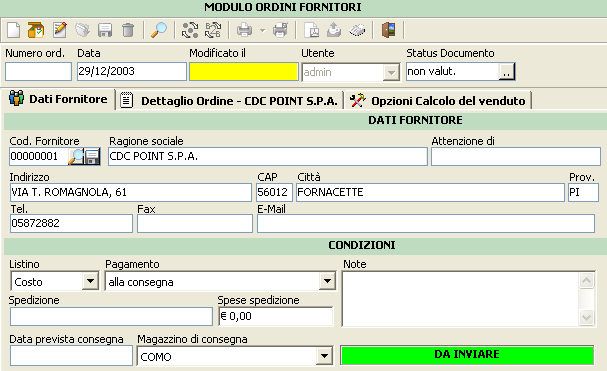Viewport: 607px width, 371px height.
Task: Open supplier lookup magnifier next to Cod. Fornitore
Action: 76,156
